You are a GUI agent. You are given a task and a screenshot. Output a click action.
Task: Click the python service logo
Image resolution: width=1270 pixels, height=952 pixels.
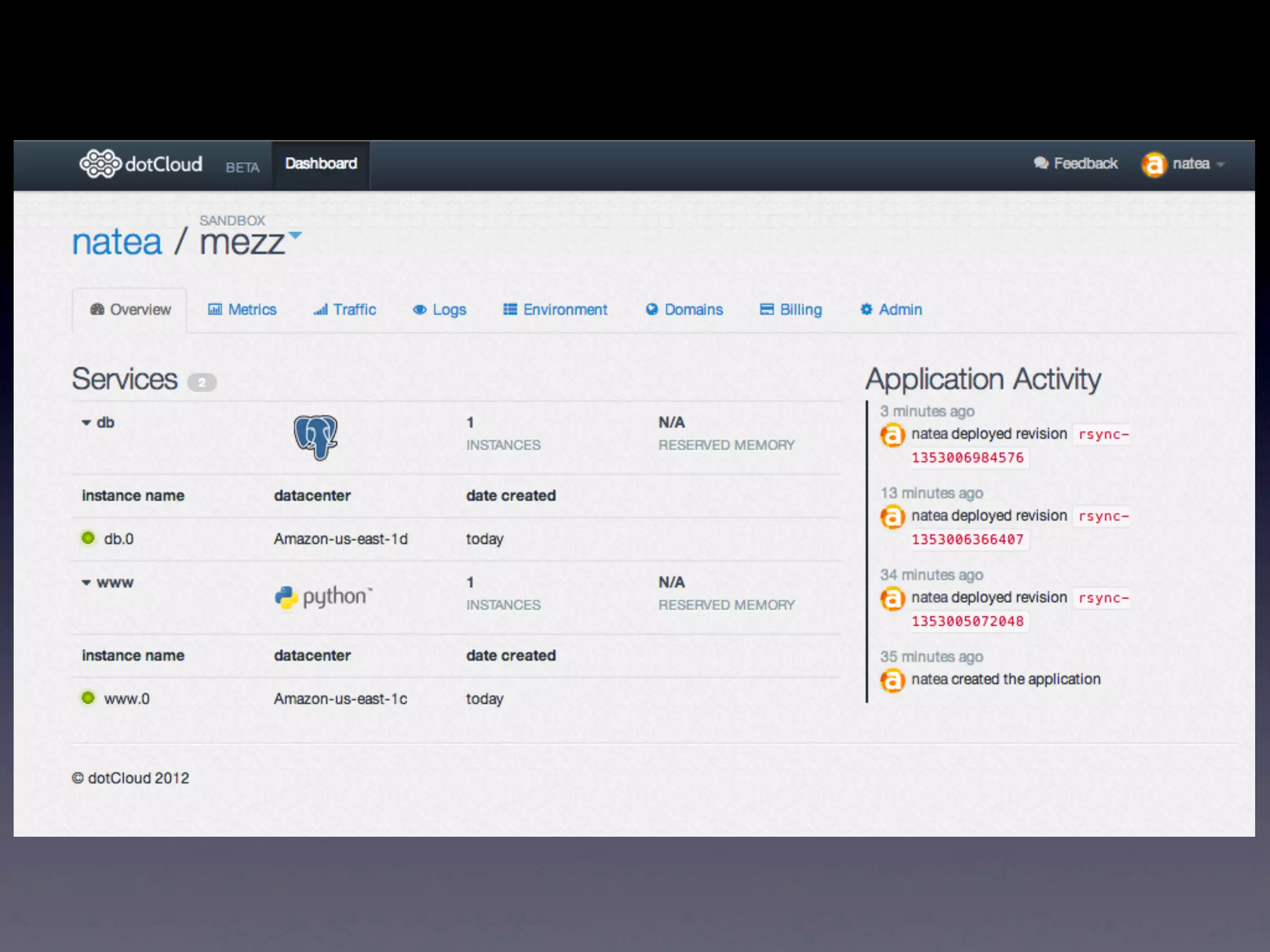(323, 596)
